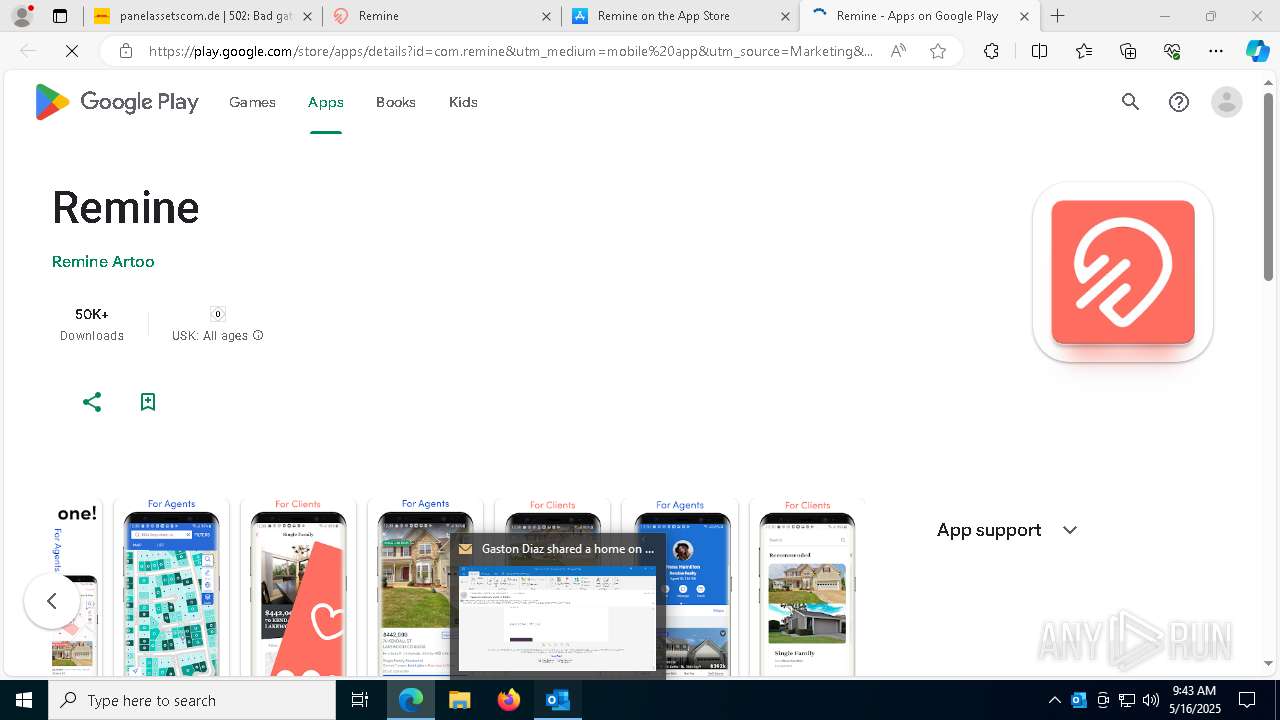Open the For Clients Recommended screenshot

click(x=807, y=587)
